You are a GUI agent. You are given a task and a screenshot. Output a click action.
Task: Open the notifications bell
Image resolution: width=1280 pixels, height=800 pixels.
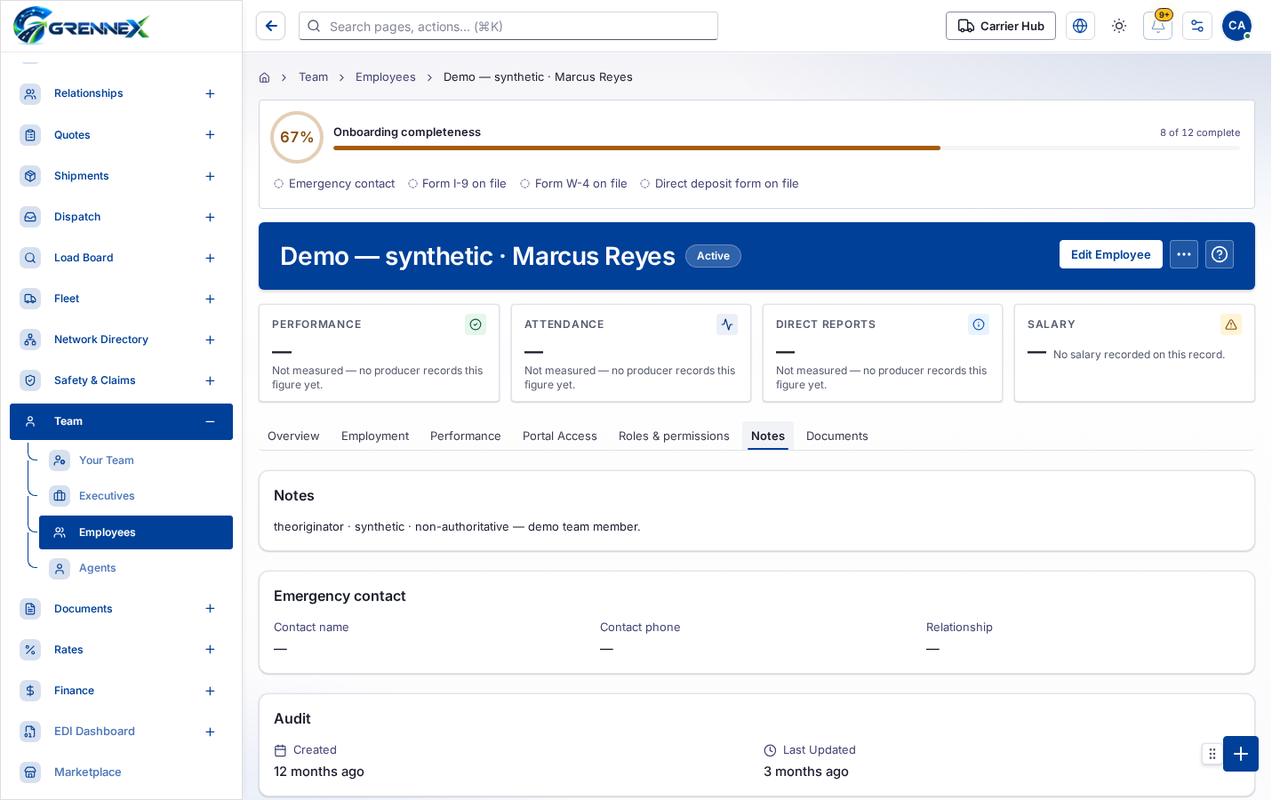point(1158,26)
